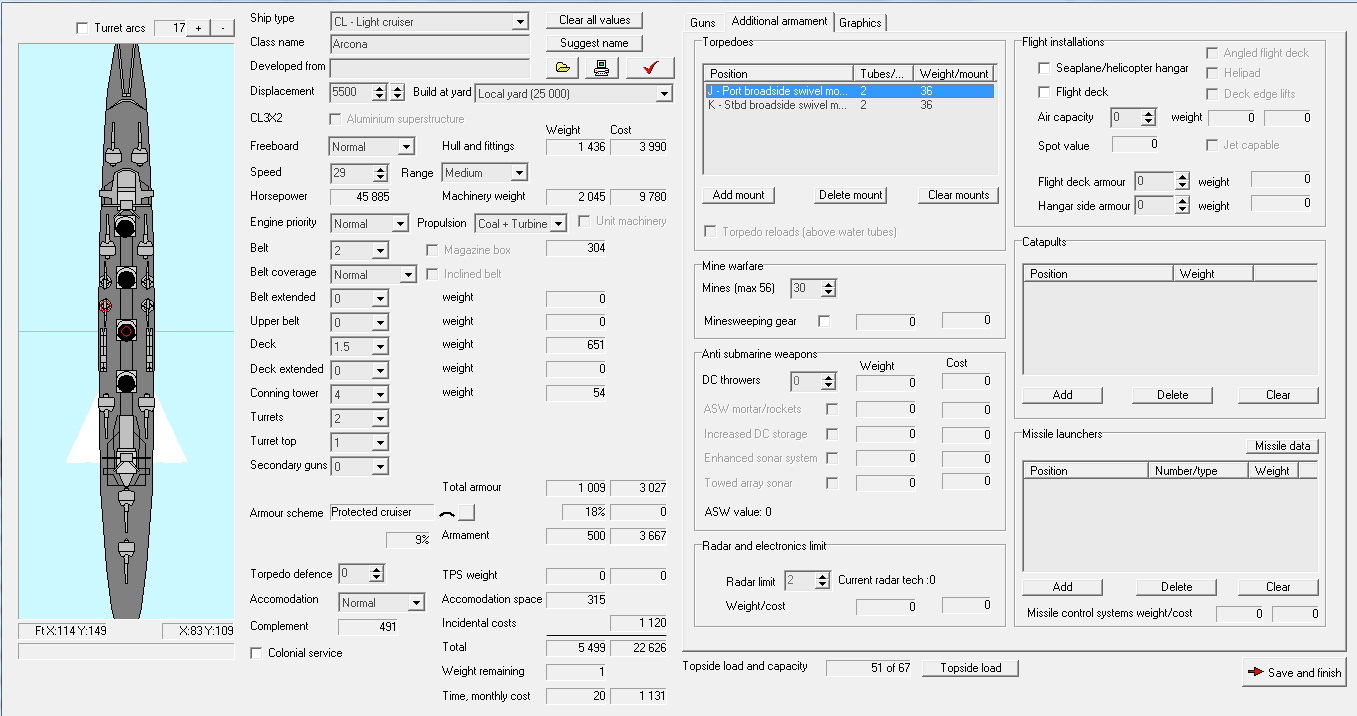Click the Mines count spinner arrows

click(828, 288)
